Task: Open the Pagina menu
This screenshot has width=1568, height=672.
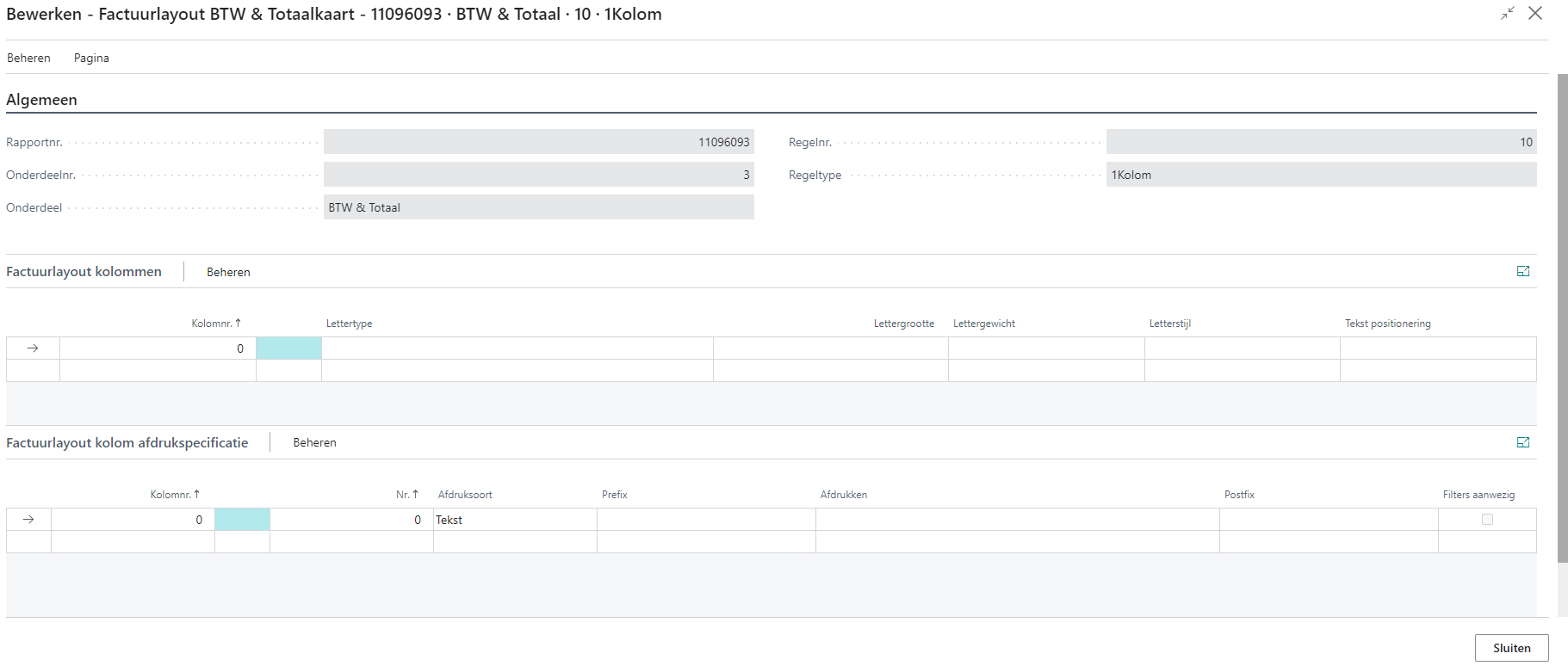Action: click(x=91, y=58)
